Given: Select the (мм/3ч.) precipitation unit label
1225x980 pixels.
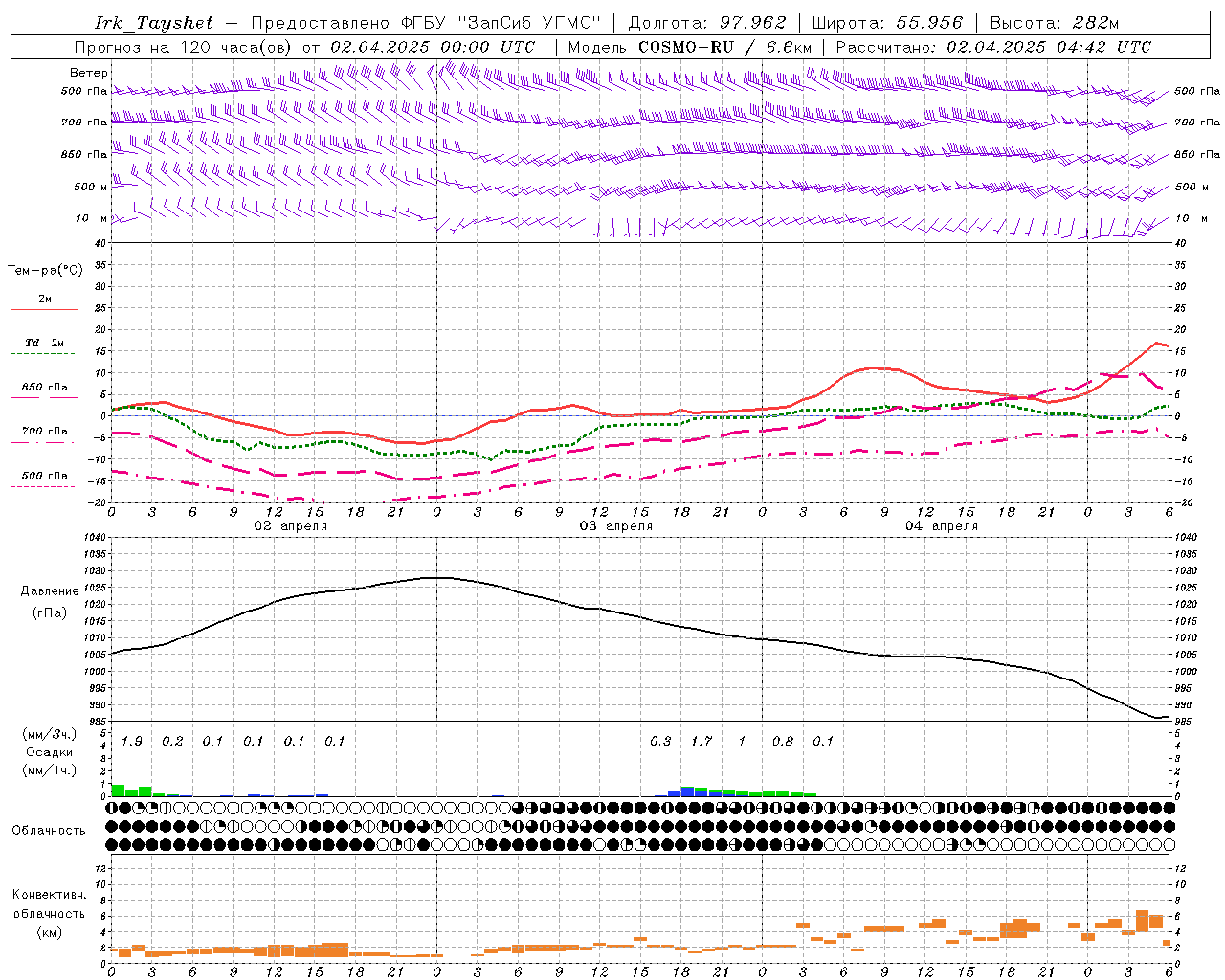Looking at the screenshot, I should 49,734.
